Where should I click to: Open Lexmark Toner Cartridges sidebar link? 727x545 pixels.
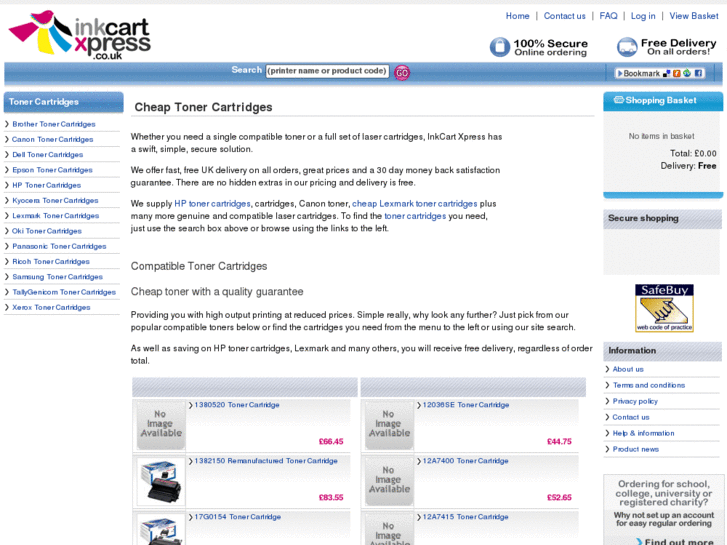click(x=56, y=216)
